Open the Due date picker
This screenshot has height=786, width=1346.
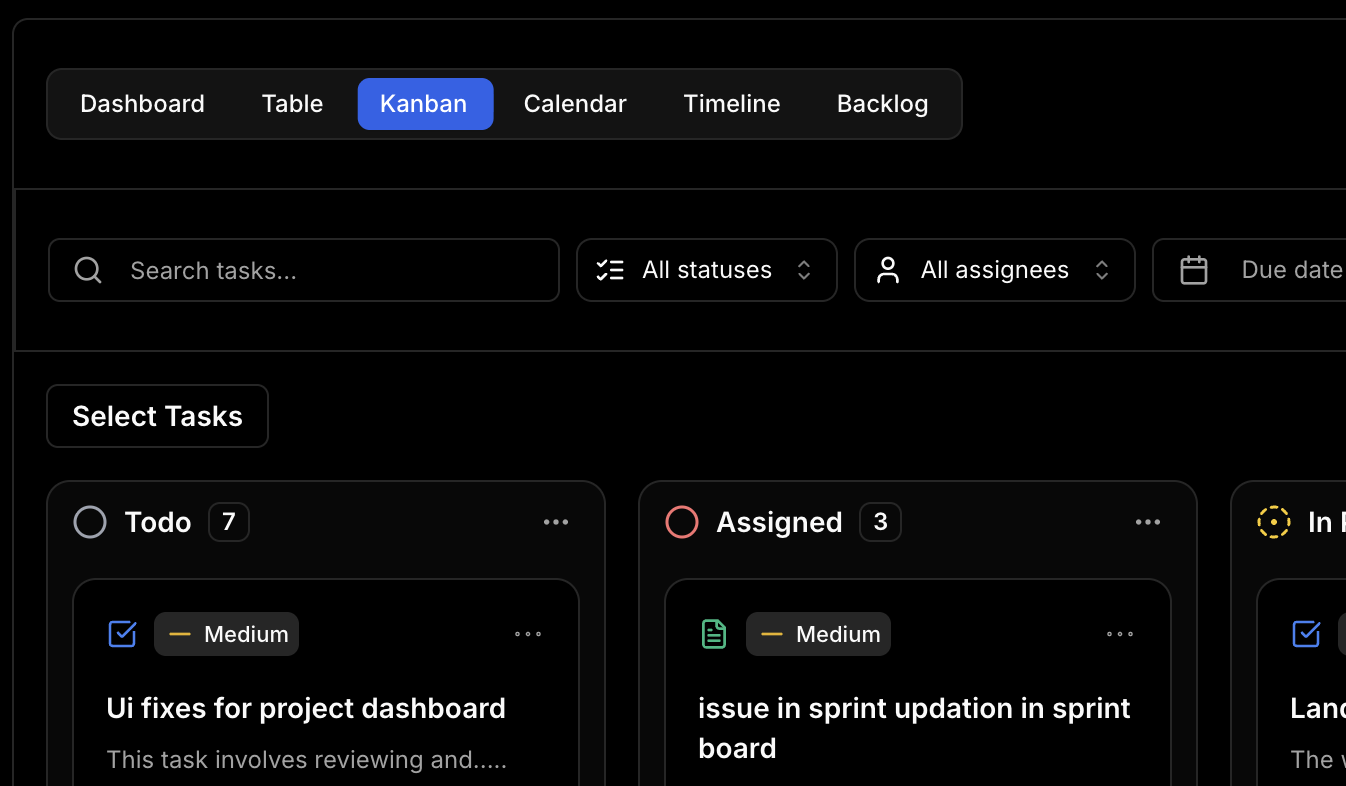coord(1250,270)
